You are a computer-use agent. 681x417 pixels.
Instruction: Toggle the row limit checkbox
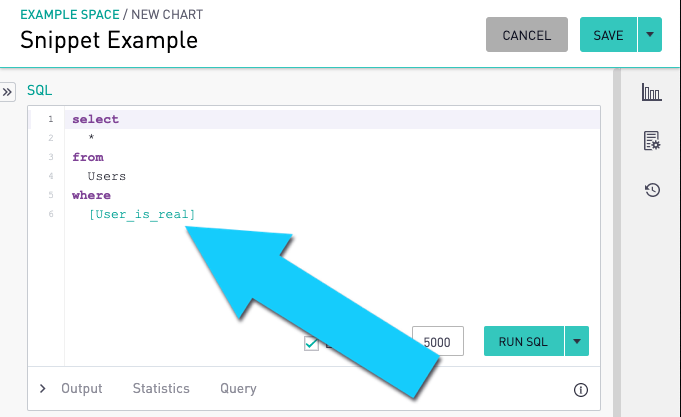click(x=312, y=343)
